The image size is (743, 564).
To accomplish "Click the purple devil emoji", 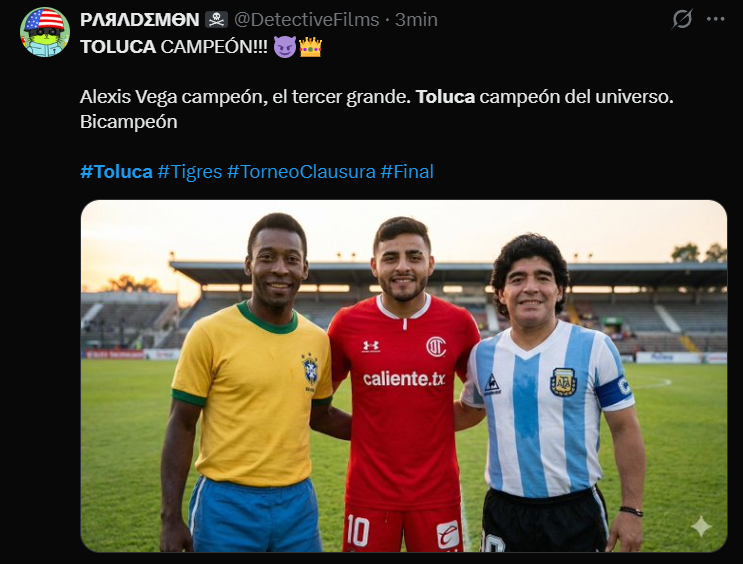I will pyautogui.click(x=285, y=47).
